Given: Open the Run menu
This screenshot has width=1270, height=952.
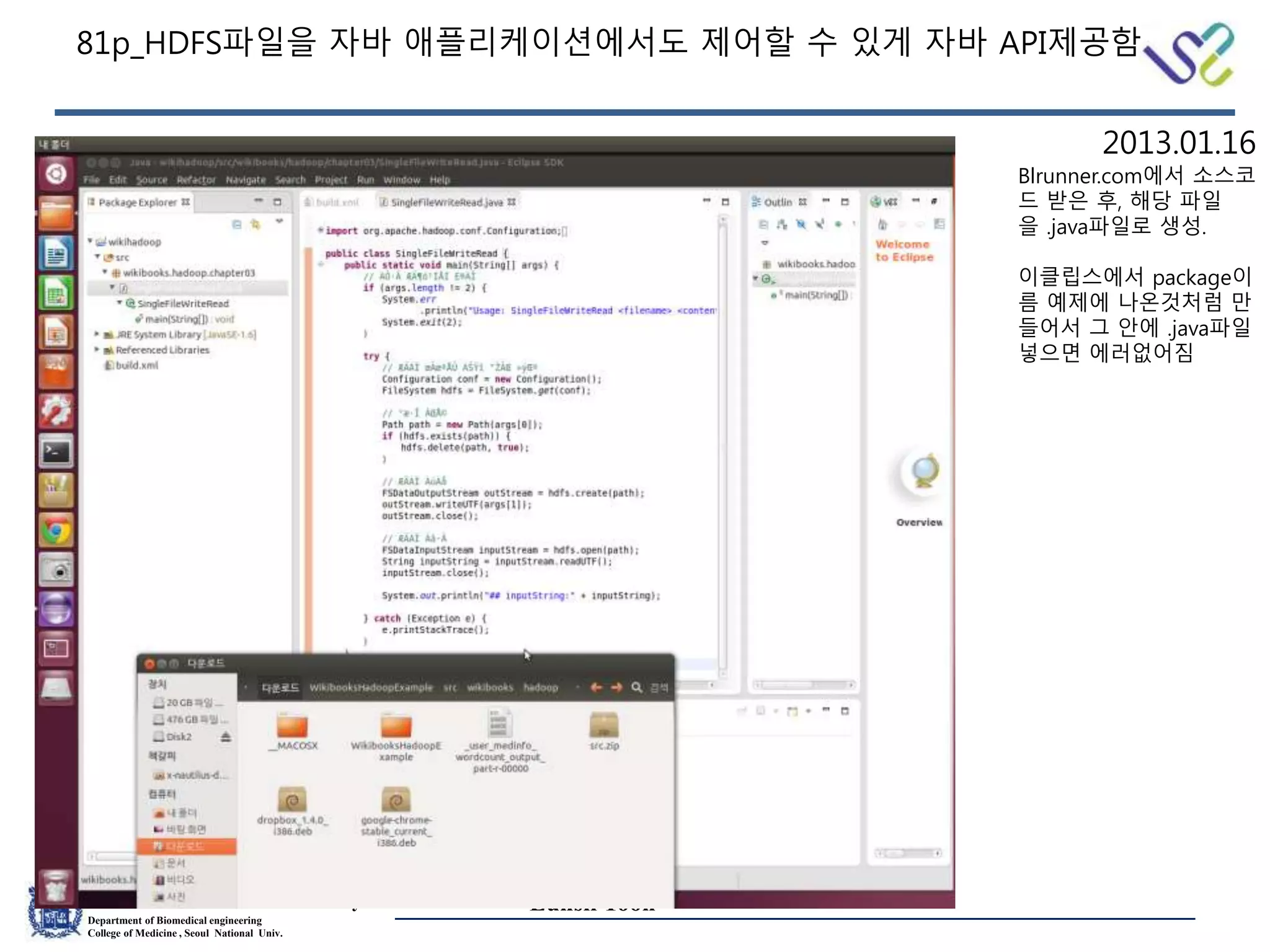Looking at the screenshot, I should (365, 180).
